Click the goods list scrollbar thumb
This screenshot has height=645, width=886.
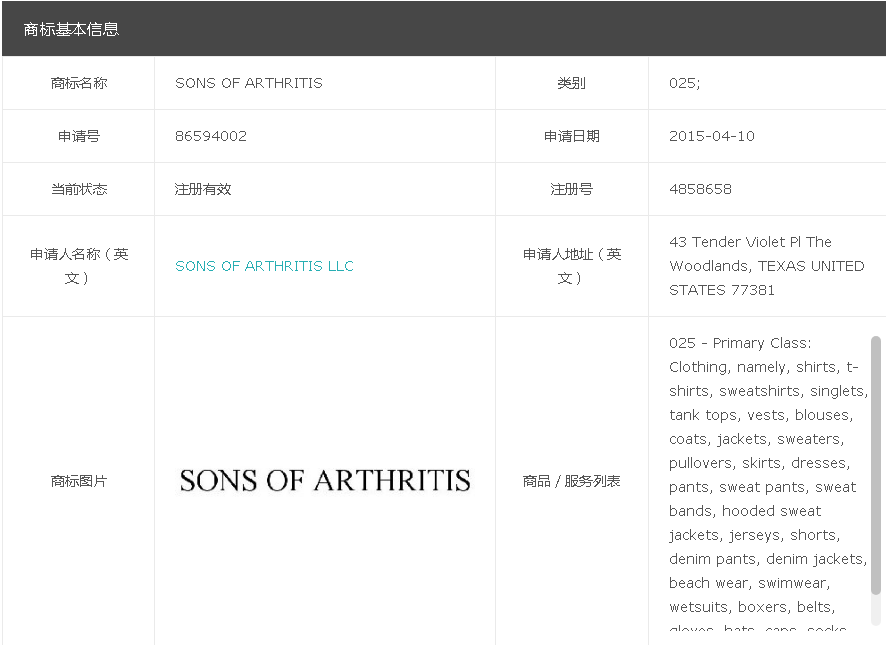point(876,465)
